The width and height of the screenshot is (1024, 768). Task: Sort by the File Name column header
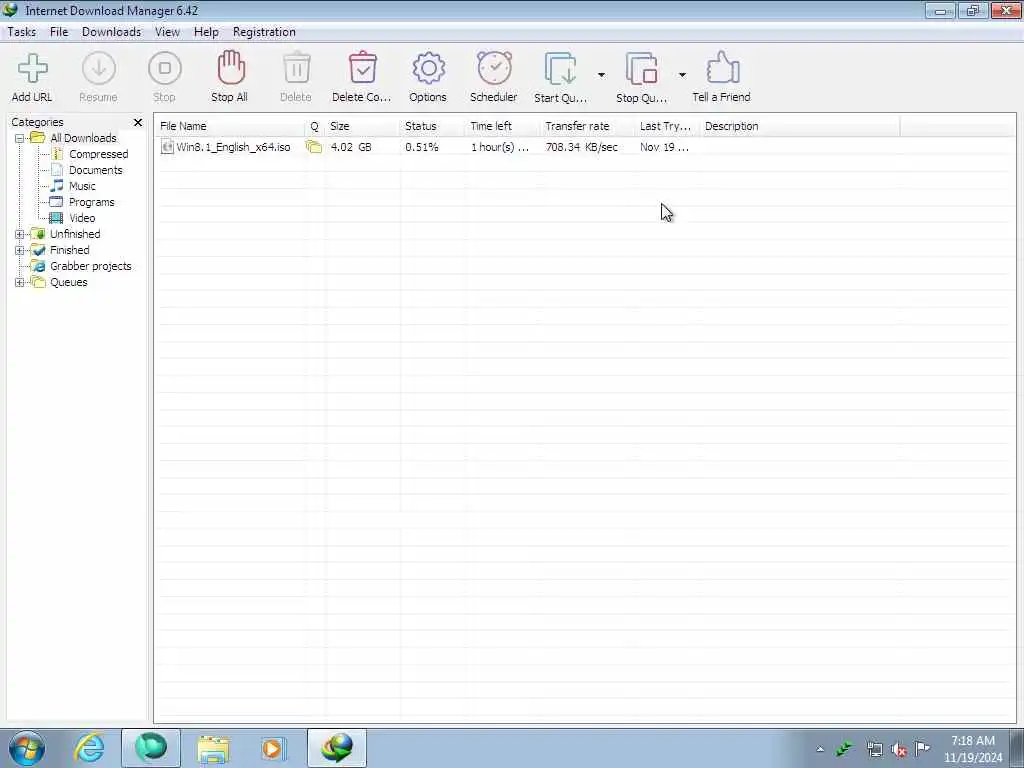click(x=229, y=126)
